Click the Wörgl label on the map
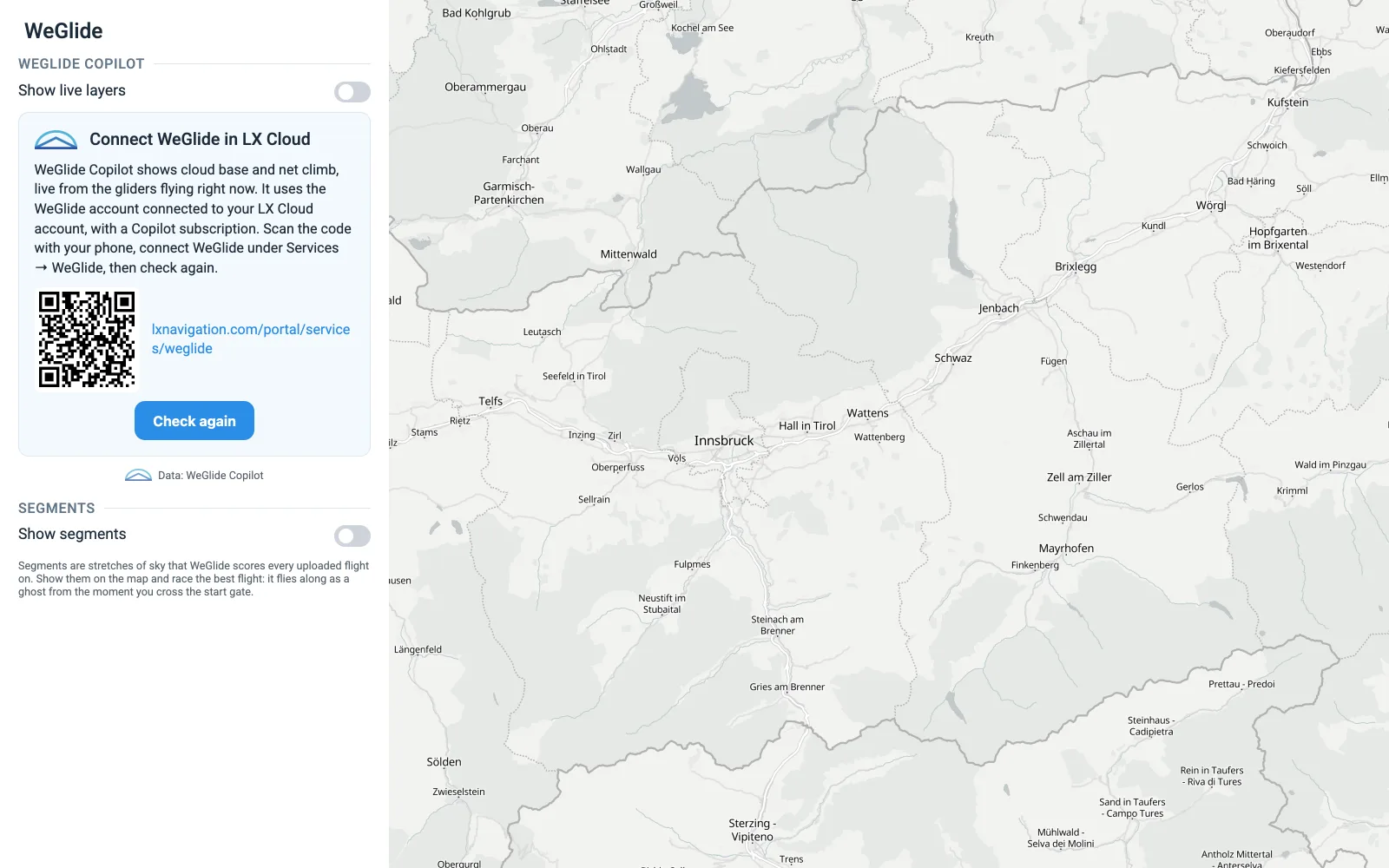Viewport: 1389px width, 868px height. (1211, 206)
